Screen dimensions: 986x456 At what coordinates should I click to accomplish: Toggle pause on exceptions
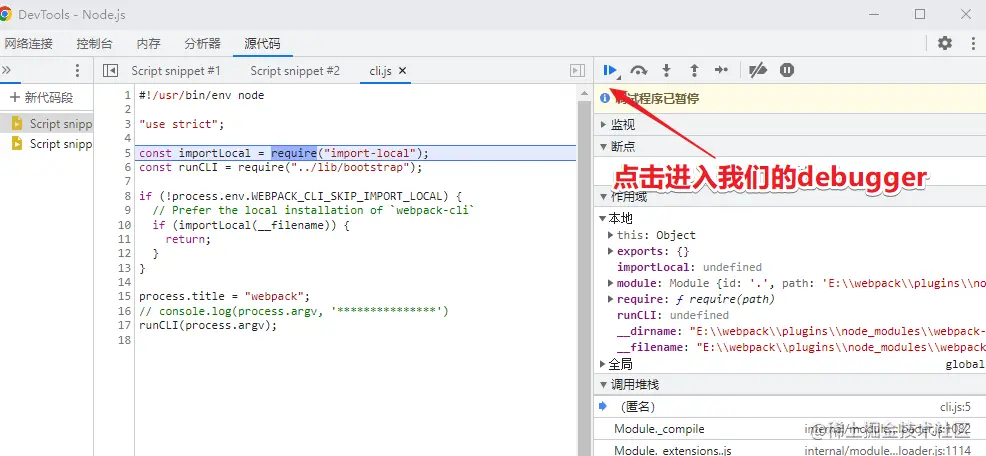tap(787, 70)
